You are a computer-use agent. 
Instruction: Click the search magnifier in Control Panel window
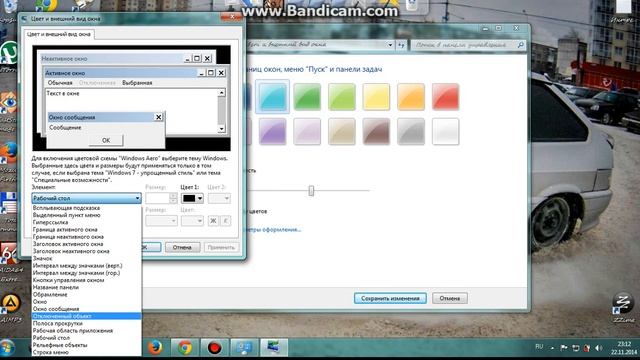pos(520,45)
